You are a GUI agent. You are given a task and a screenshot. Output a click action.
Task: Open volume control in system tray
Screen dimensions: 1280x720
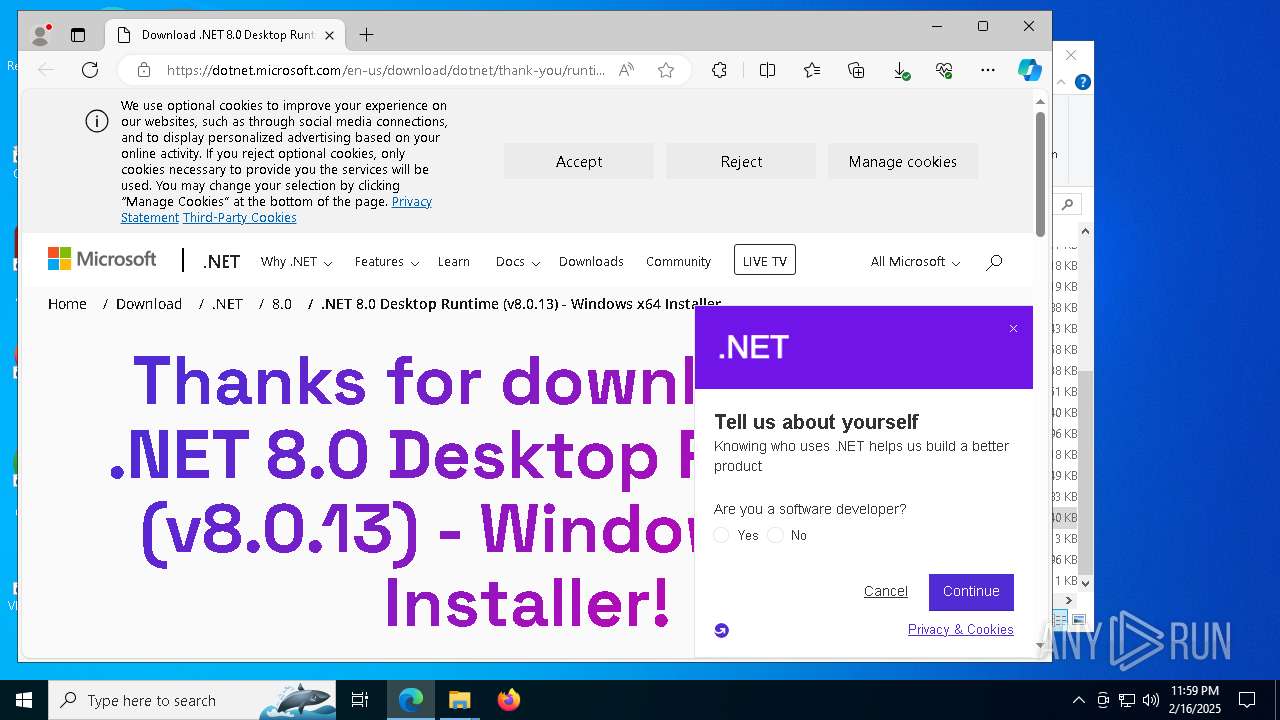pyautogui.click(x=1151, y=700)
